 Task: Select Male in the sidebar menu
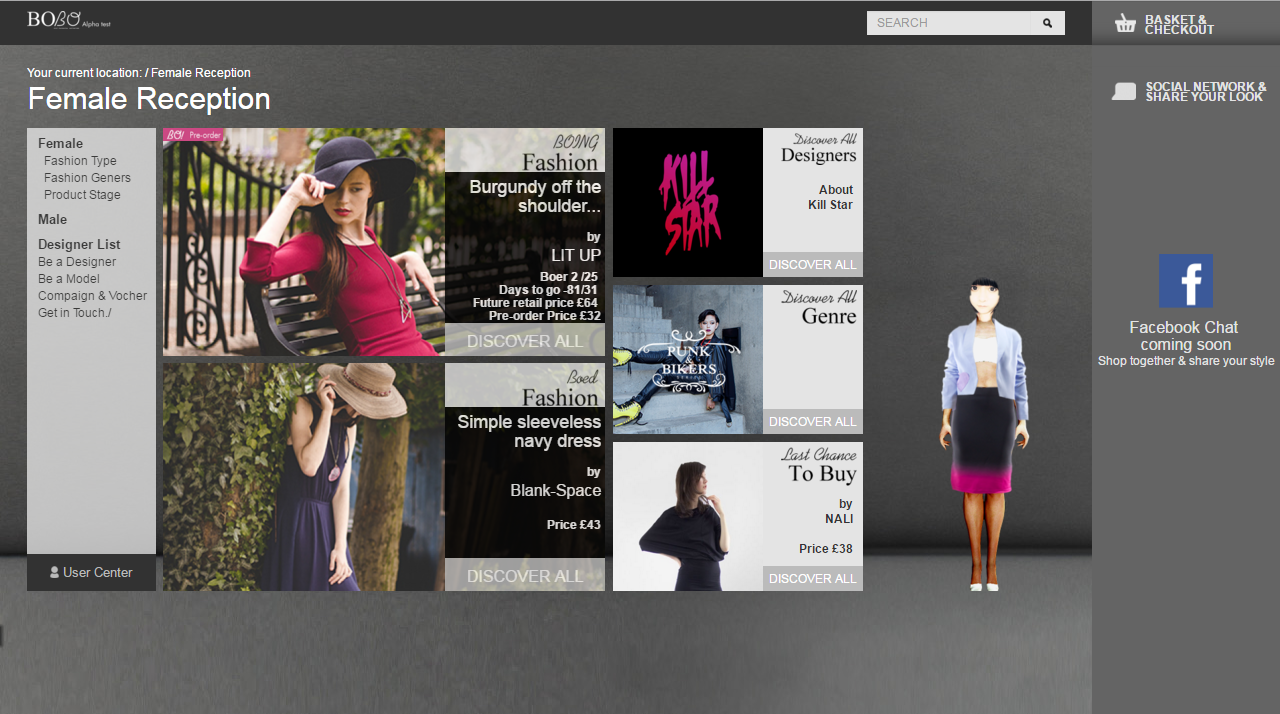pos(53,219)
